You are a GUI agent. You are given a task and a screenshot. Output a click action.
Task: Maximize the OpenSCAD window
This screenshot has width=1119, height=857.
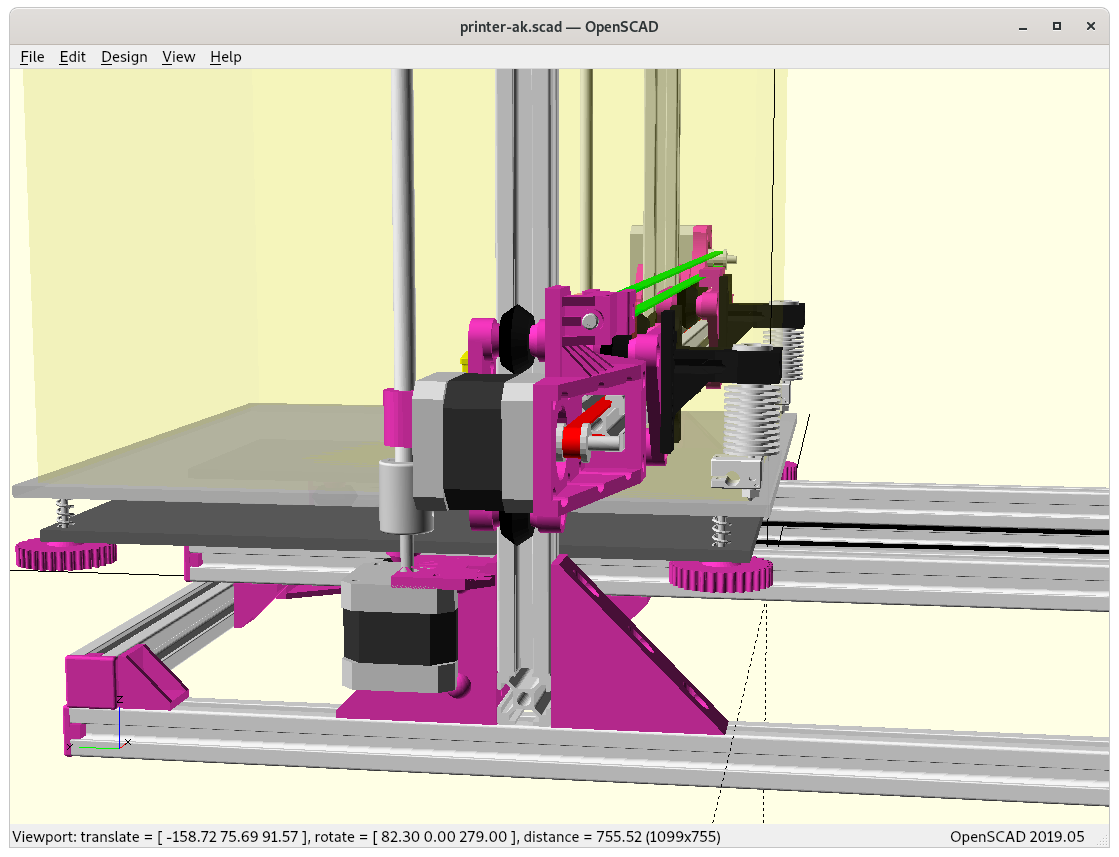coord(1056,27)
